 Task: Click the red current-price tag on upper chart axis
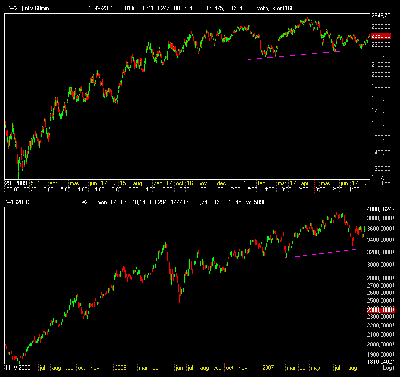point(381,36)
